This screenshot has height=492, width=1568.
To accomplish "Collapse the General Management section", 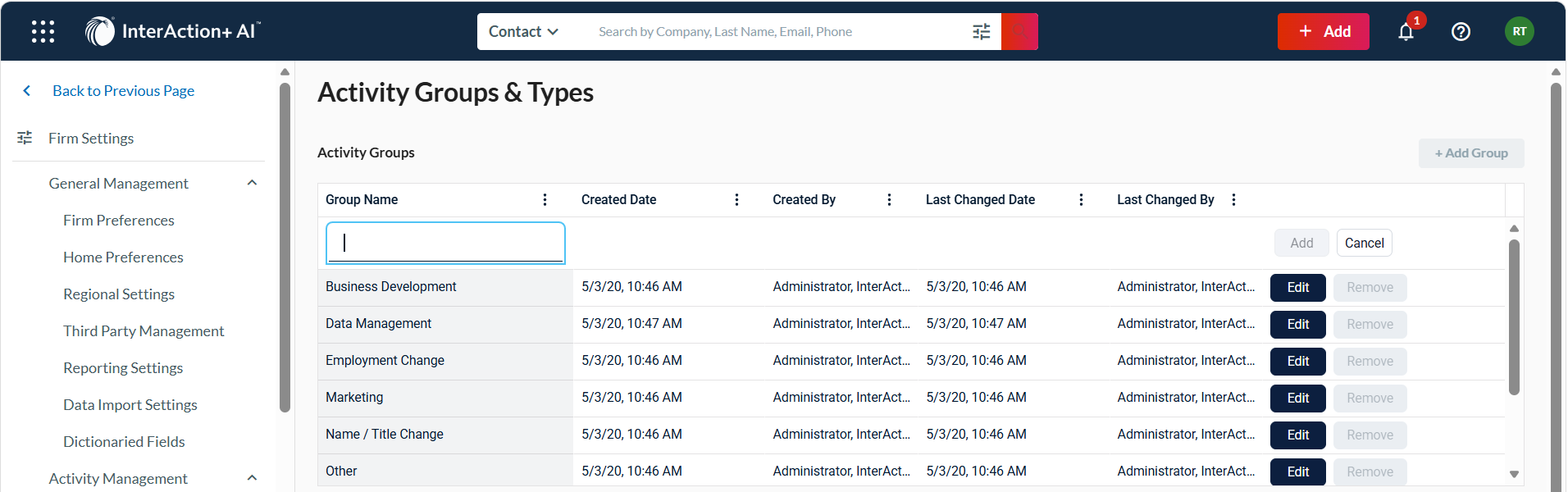I will [x=252, y=183].
